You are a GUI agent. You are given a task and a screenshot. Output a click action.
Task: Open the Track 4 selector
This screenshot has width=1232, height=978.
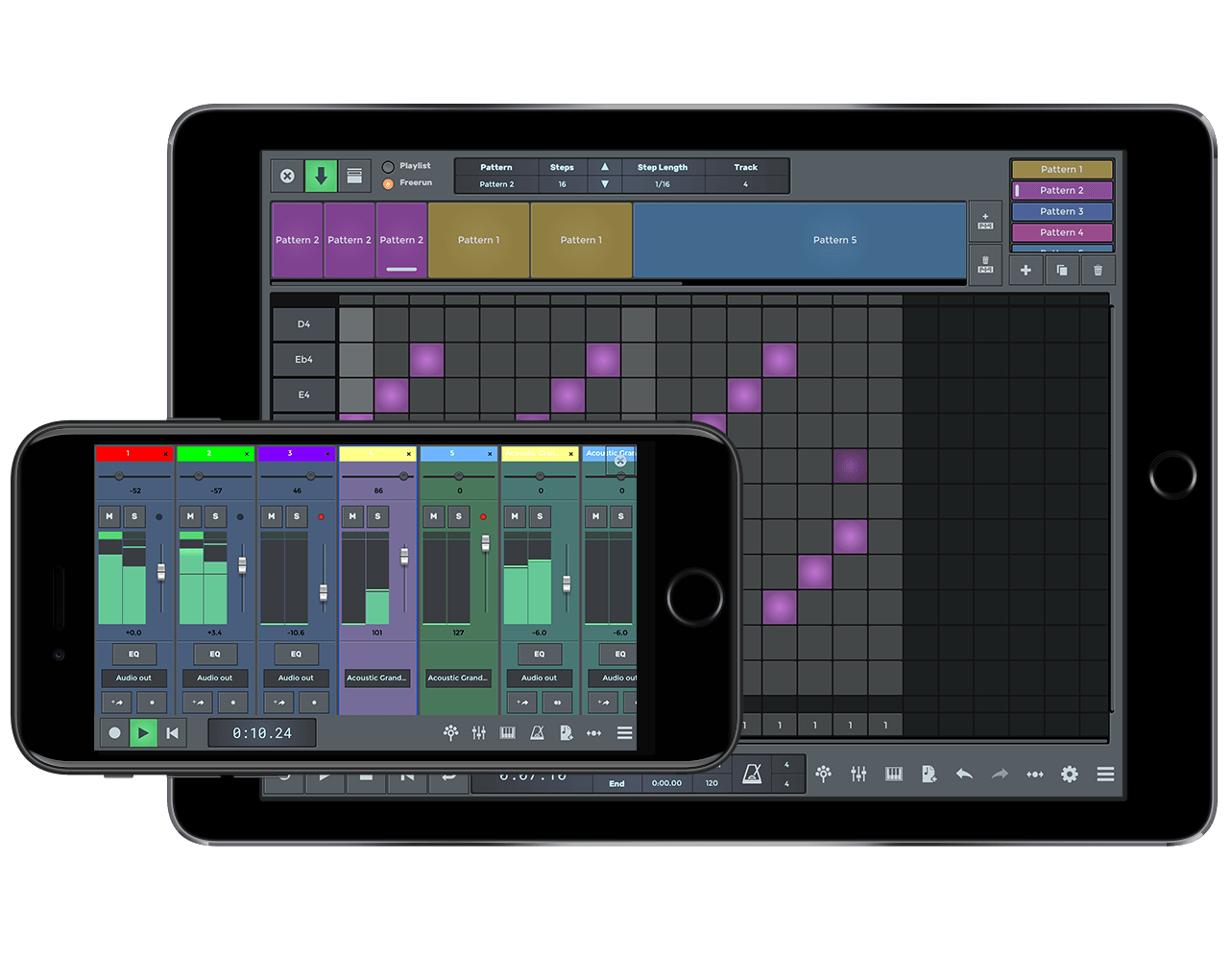tap(745, 184)
